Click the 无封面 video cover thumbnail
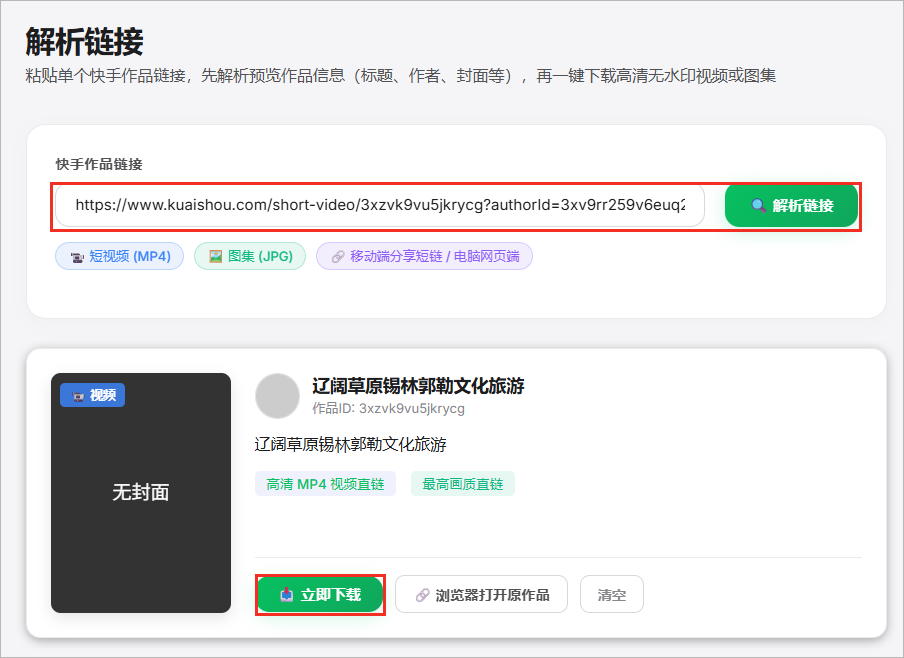 [141, 493]
